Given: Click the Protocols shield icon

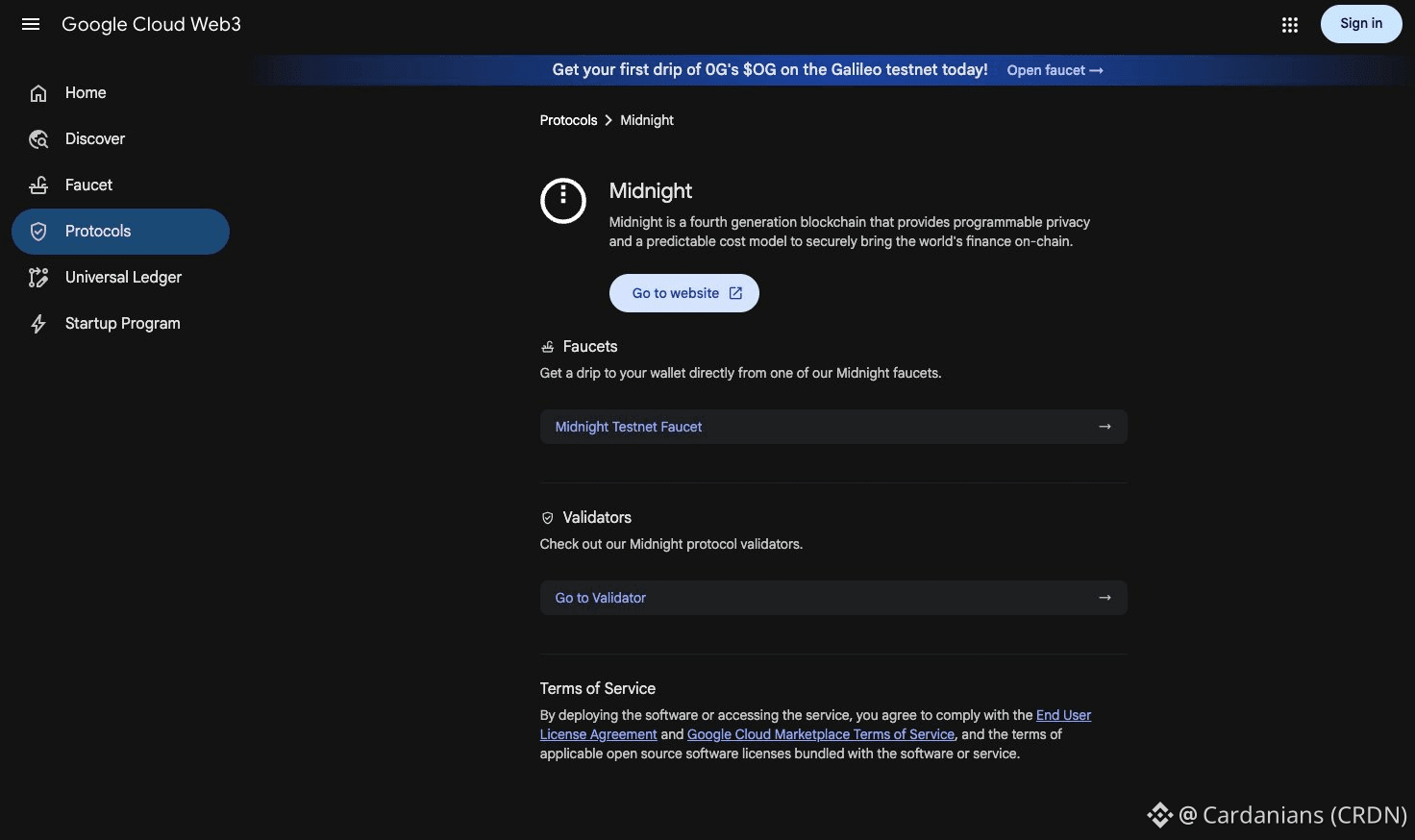Looking at the screenshot, I should tap(38, 232).
